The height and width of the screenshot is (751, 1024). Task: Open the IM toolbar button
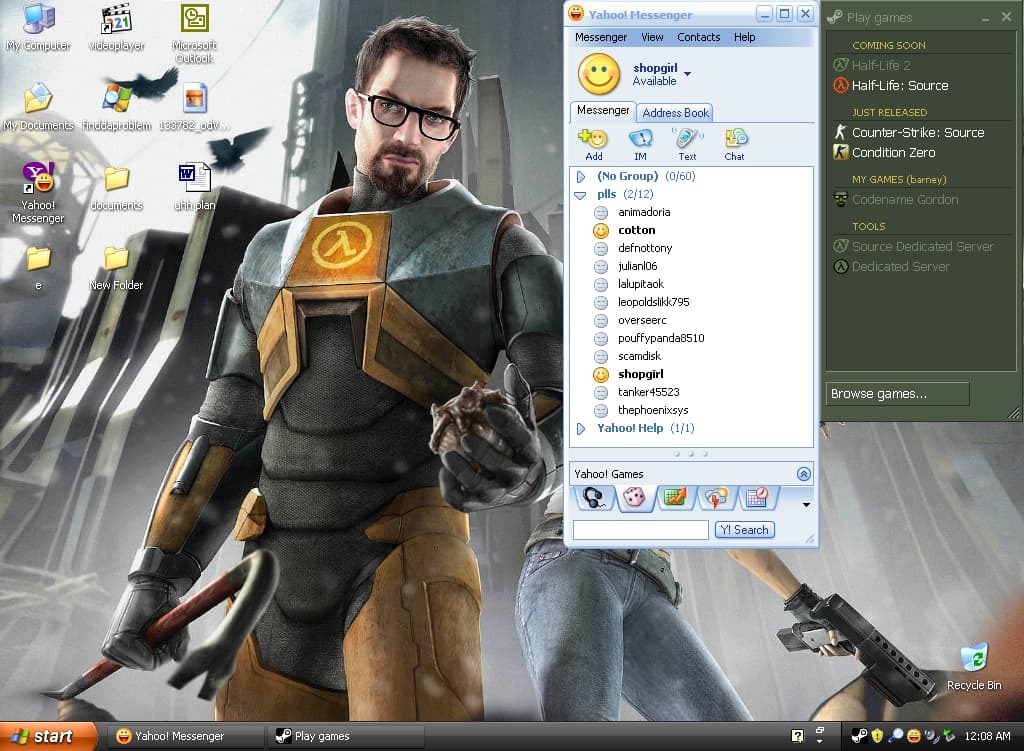click(x=640, y=139)
